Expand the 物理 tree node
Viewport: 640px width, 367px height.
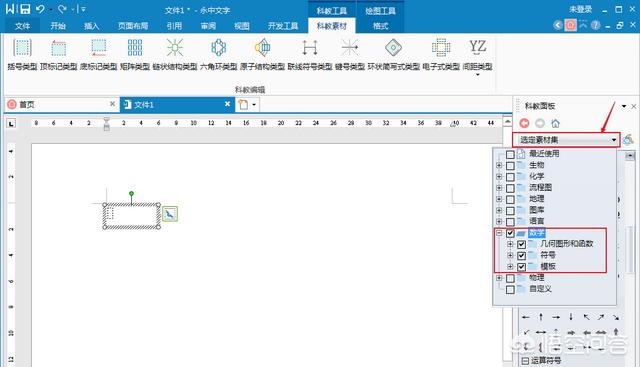pyautogui.click(x=499, y=278)
